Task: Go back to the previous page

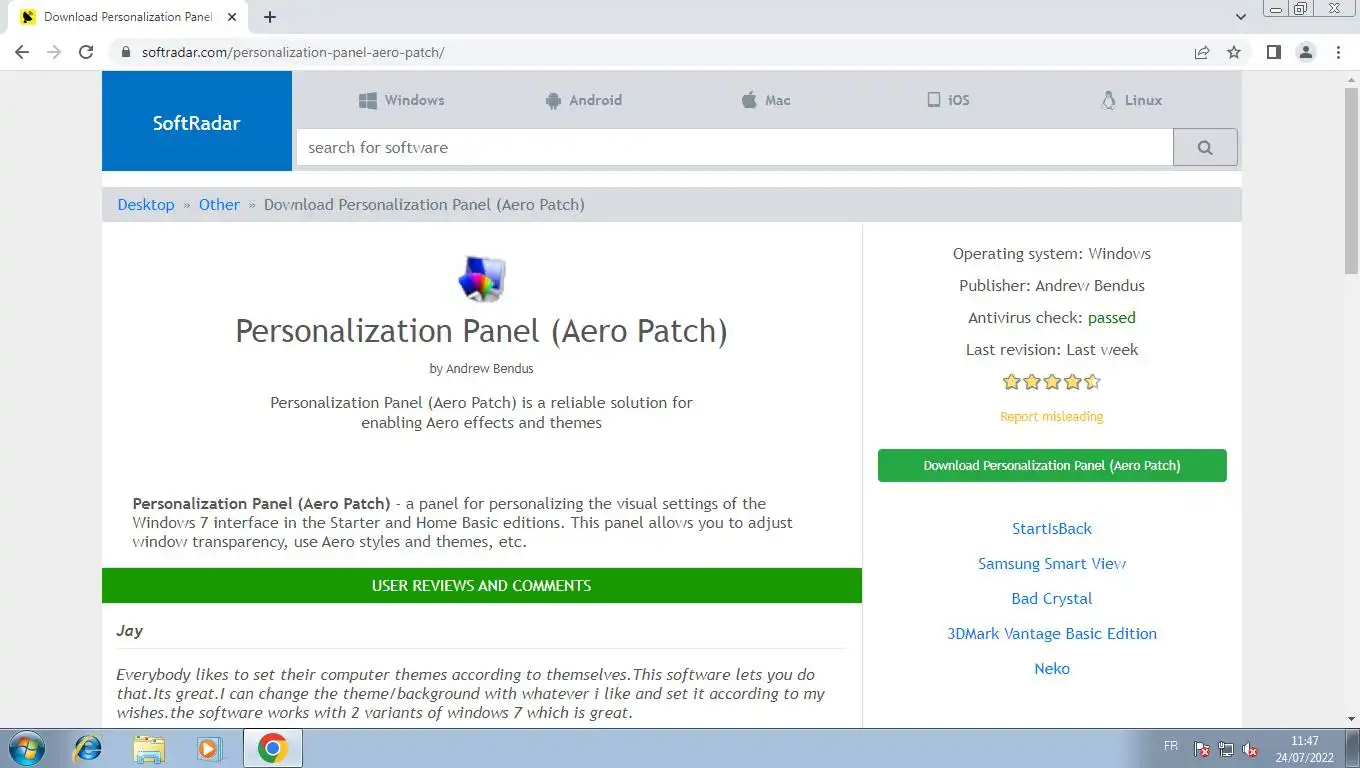Action: click(22, 52)
